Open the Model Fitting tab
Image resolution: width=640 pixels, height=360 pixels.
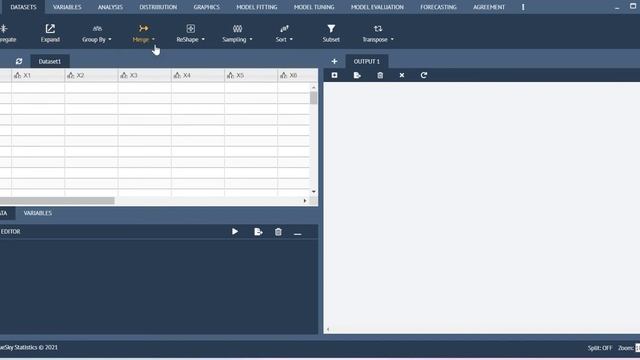click(257, 7)
